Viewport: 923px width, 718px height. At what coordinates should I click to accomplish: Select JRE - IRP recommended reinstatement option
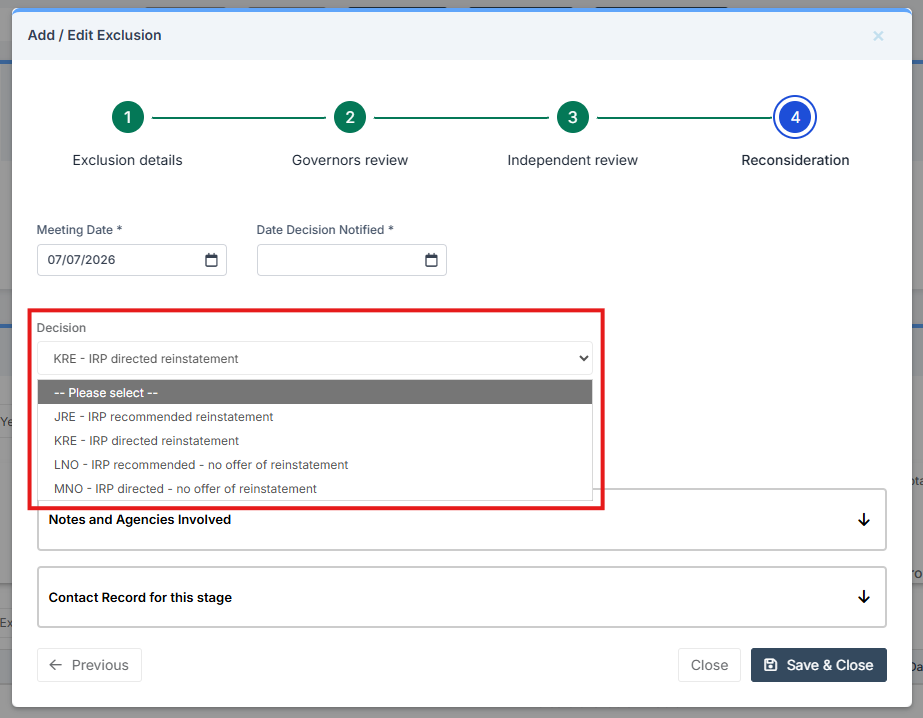[x=315, y=417]
